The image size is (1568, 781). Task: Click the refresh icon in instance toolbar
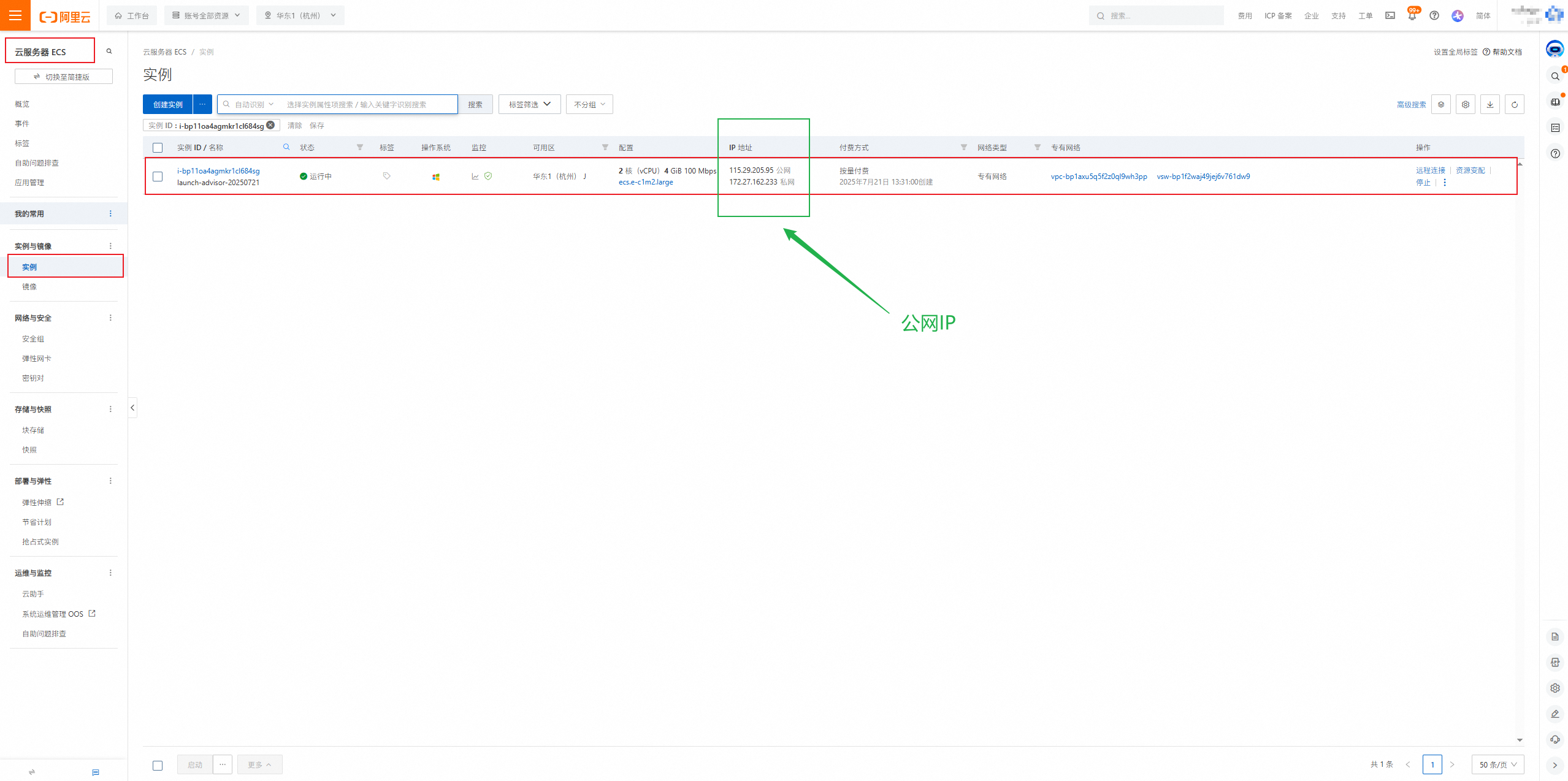[1514, 104]
